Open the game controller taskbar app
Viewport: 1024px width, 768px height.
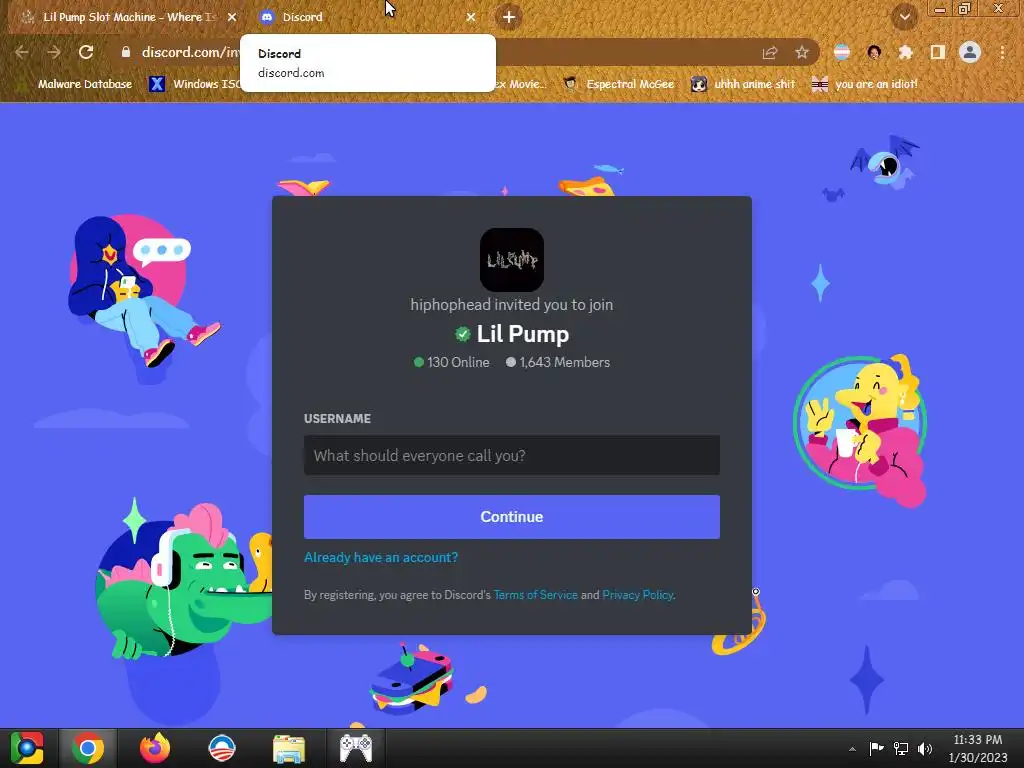coord(356,748)
